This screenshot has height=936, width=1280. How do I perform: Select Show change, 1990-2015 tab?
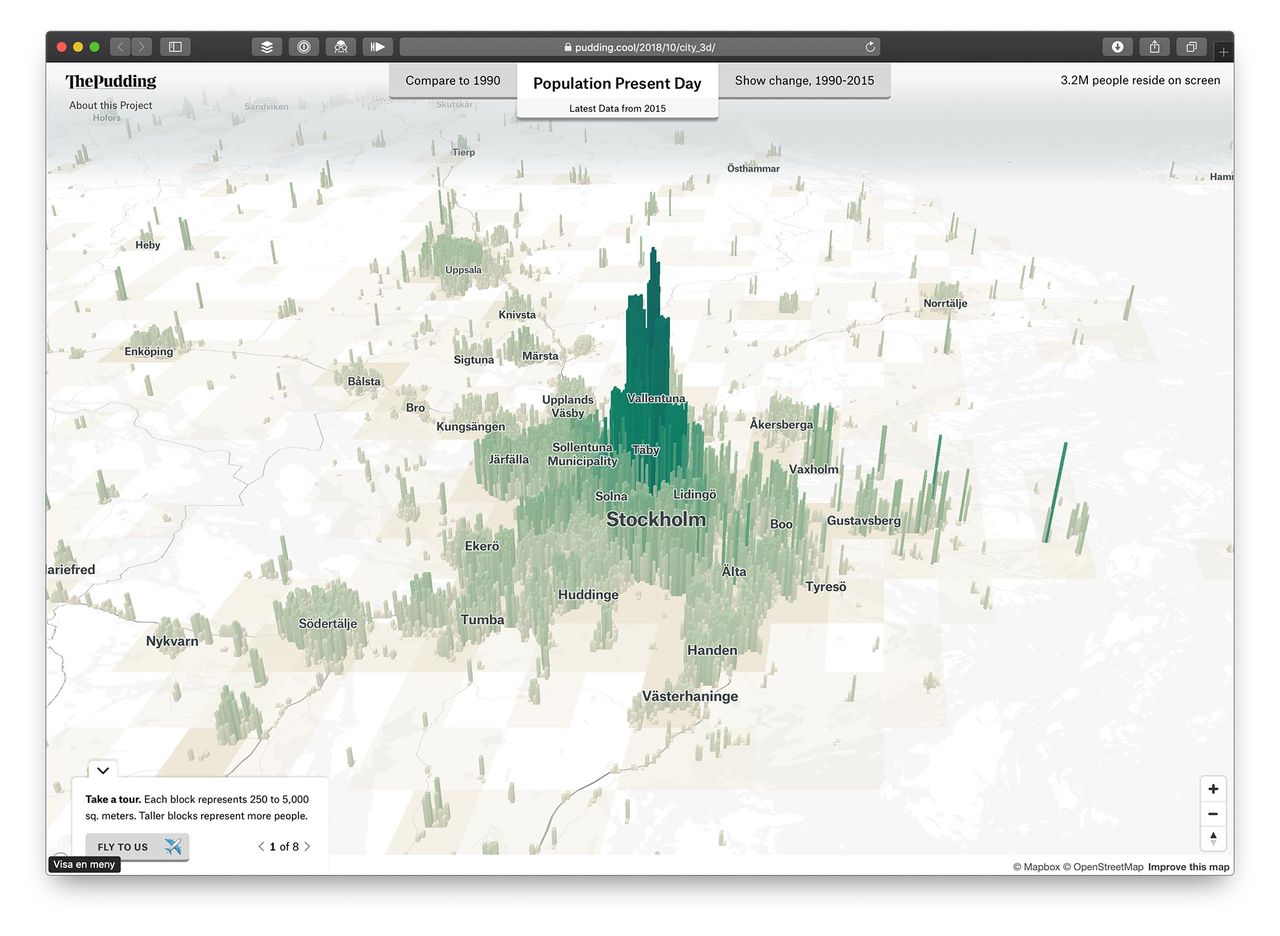click(804, 81)
